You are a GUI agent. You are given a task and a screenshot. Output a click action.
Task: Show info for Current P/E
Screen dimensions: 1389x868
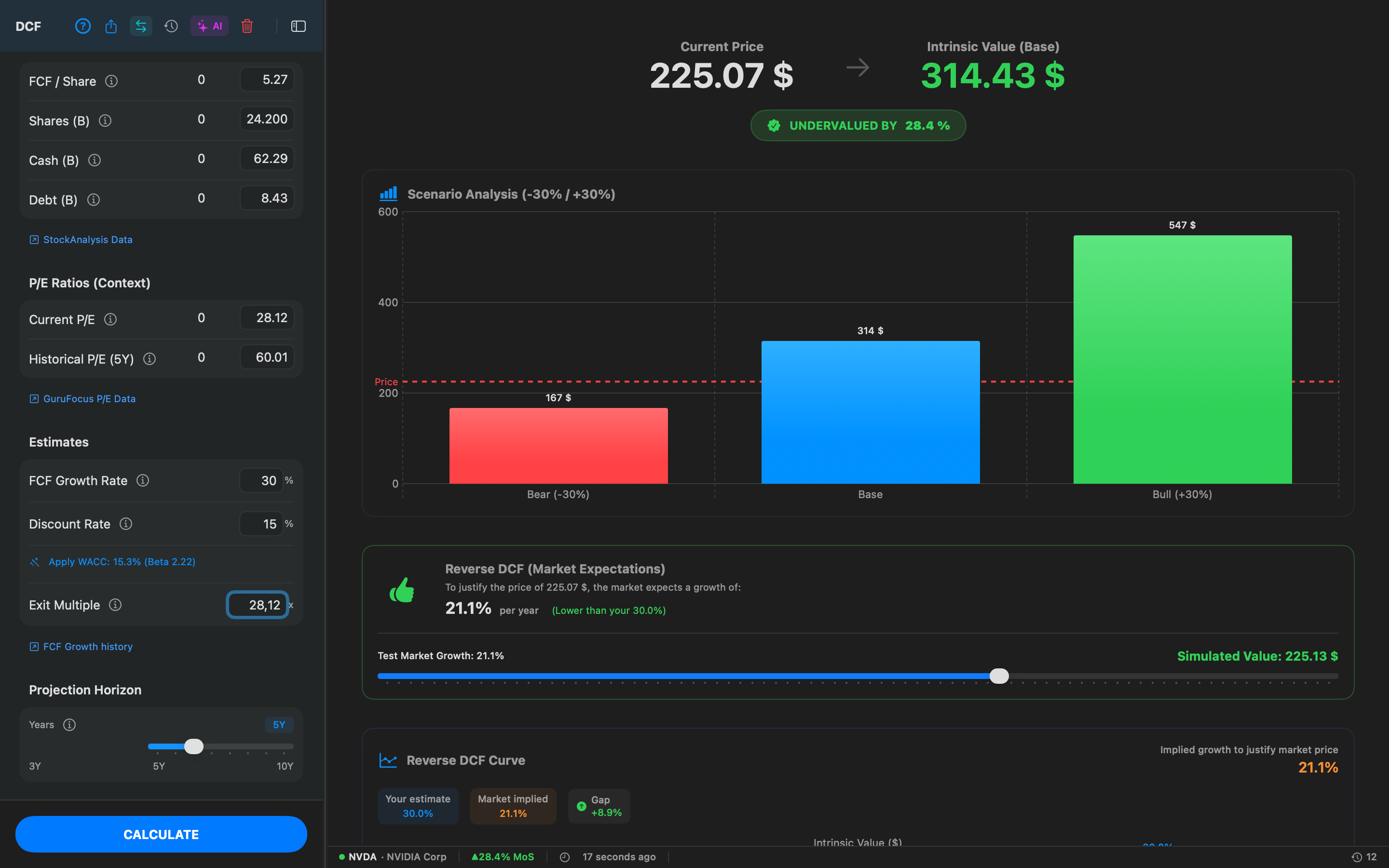[x=110, y=319]
